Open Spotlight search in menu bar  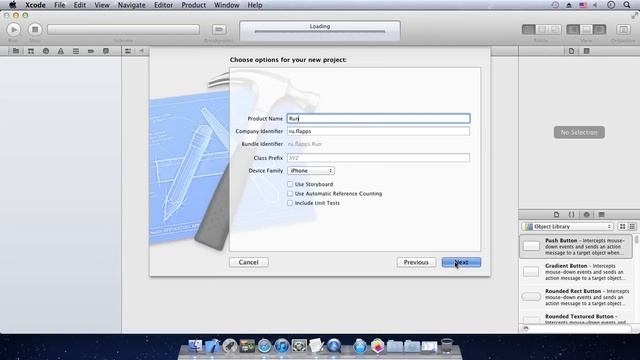point(627,5)
